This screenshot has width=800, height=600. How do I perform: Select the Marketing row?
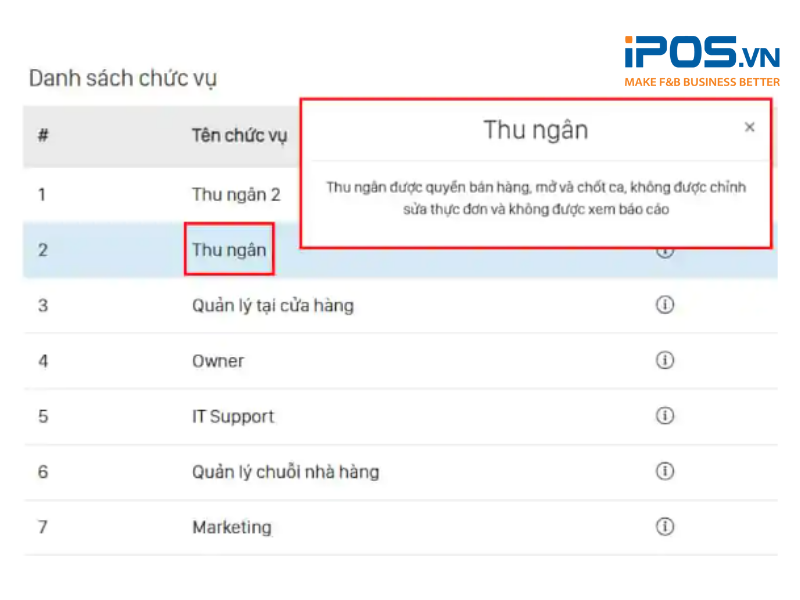click(232, 527)
